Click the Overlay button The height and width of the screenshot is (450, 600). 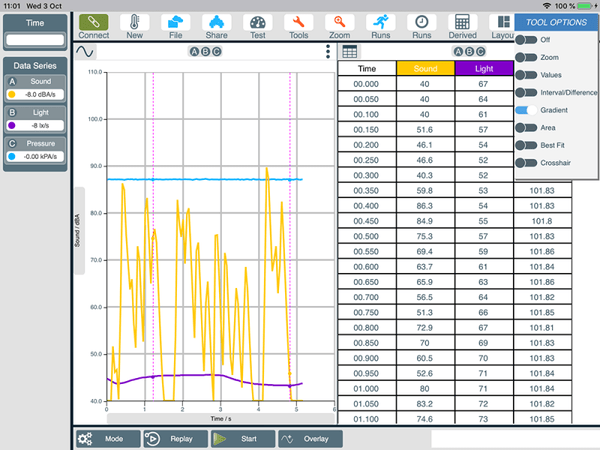click(x=310, y=438)
